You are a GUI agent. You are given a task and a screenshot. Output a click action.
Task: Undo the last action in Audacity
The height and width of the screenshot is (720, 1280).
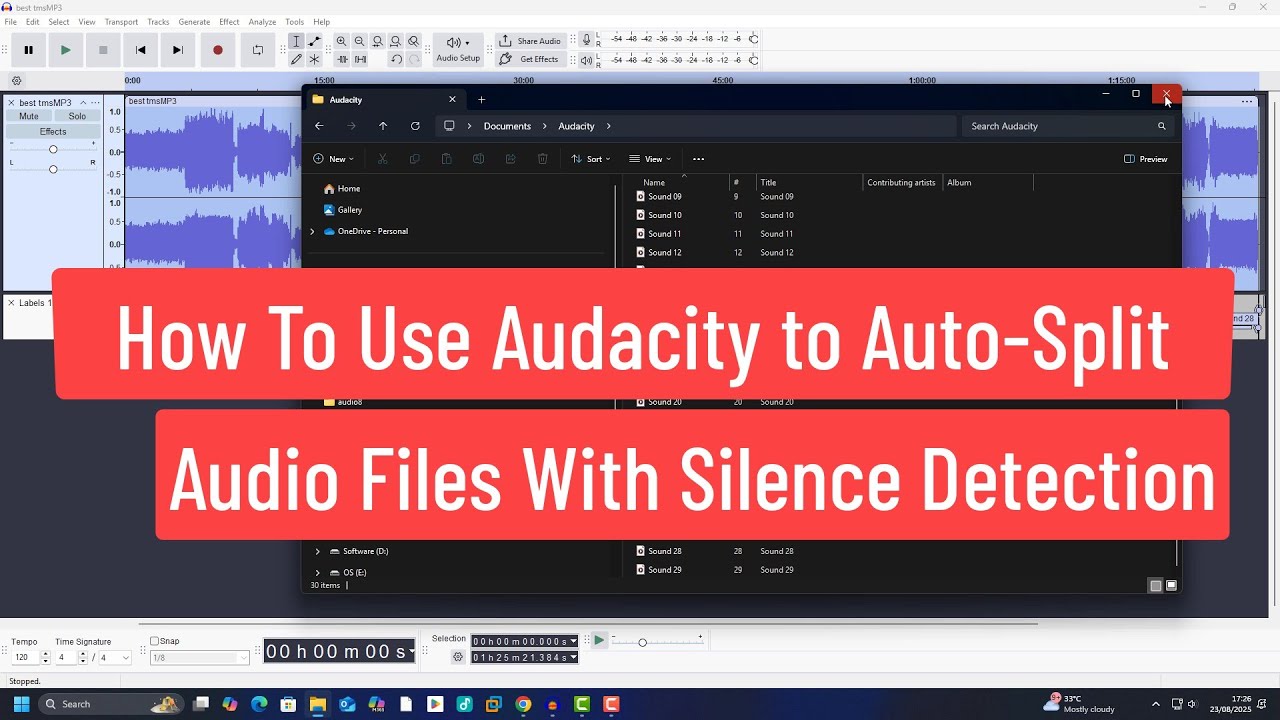tap(396, 59)
